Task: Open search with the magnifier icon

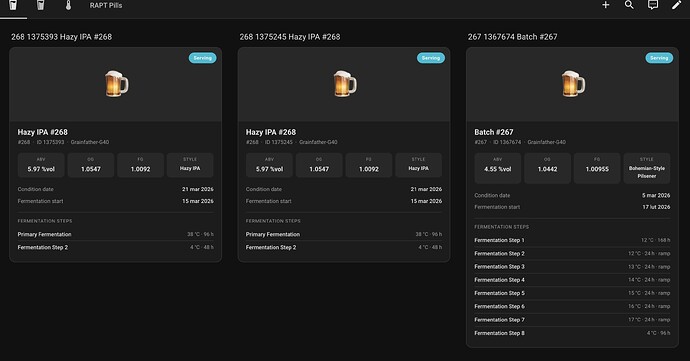Action: click(629, 5)
